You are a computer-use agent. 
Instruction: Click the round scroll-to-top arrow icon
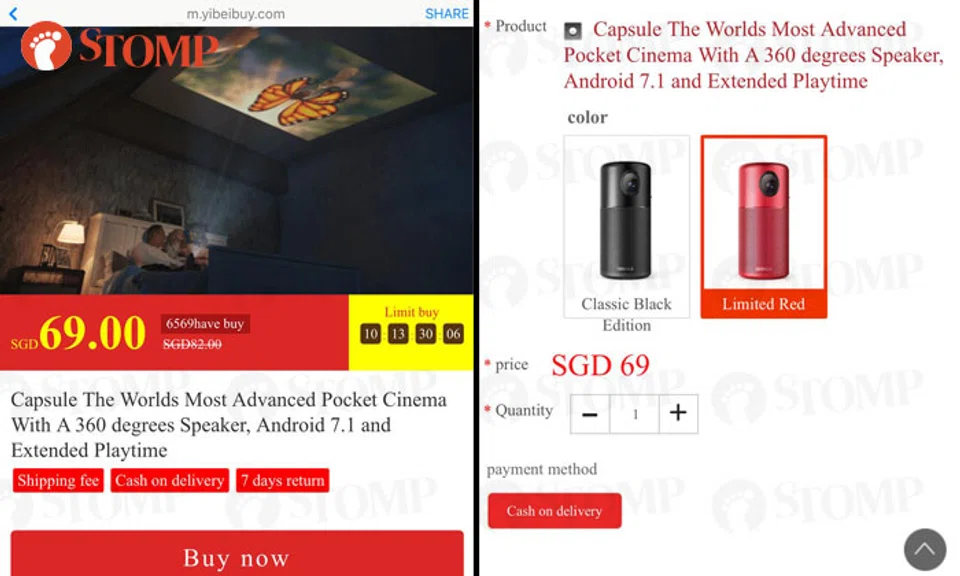[x=924, y=550]
